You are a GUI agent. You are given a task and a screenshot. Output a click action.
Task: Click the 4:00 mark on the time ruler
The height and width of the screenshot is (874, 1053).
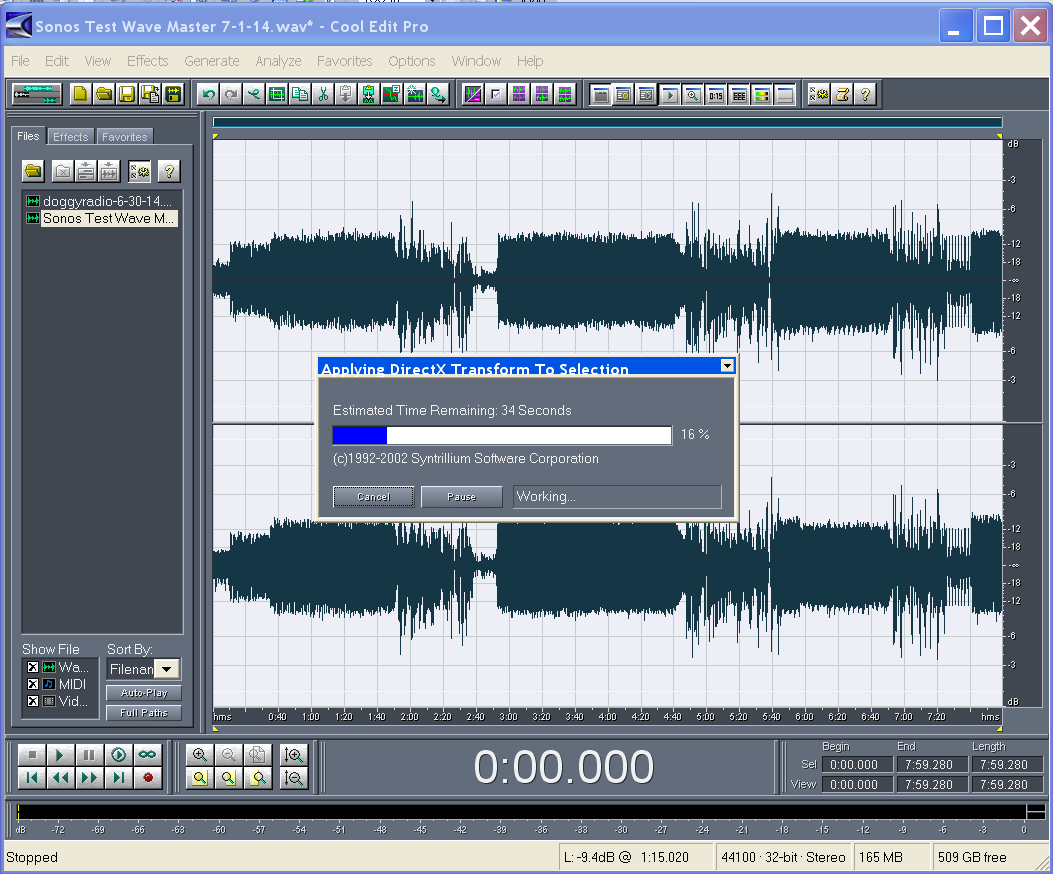point(607,717)
